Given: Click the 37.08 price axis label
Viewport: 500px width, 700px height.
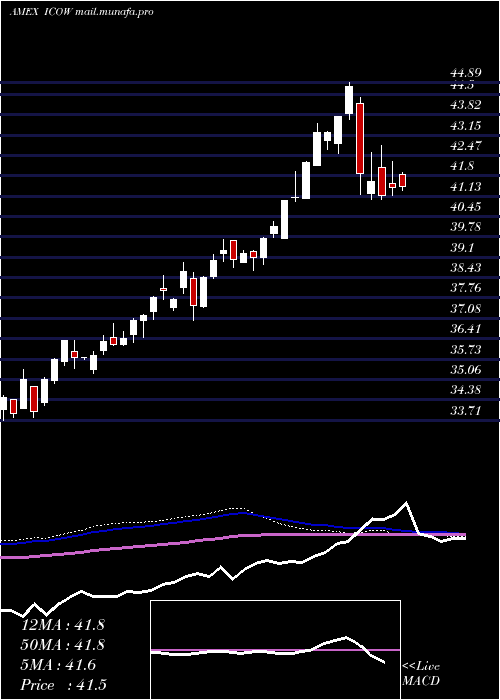Looking at the screenshot, I should 466,308.
